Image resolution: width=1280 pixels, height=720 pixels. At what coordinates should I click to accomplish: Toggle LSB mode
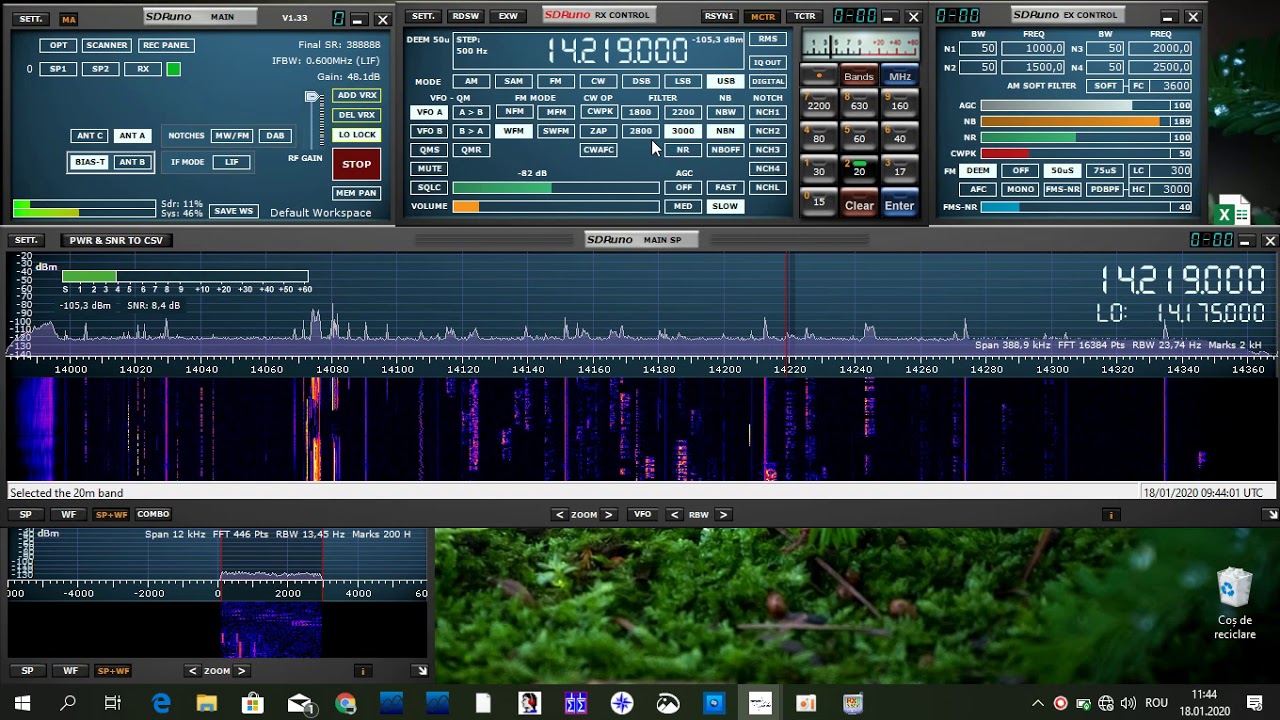[683, 81]
